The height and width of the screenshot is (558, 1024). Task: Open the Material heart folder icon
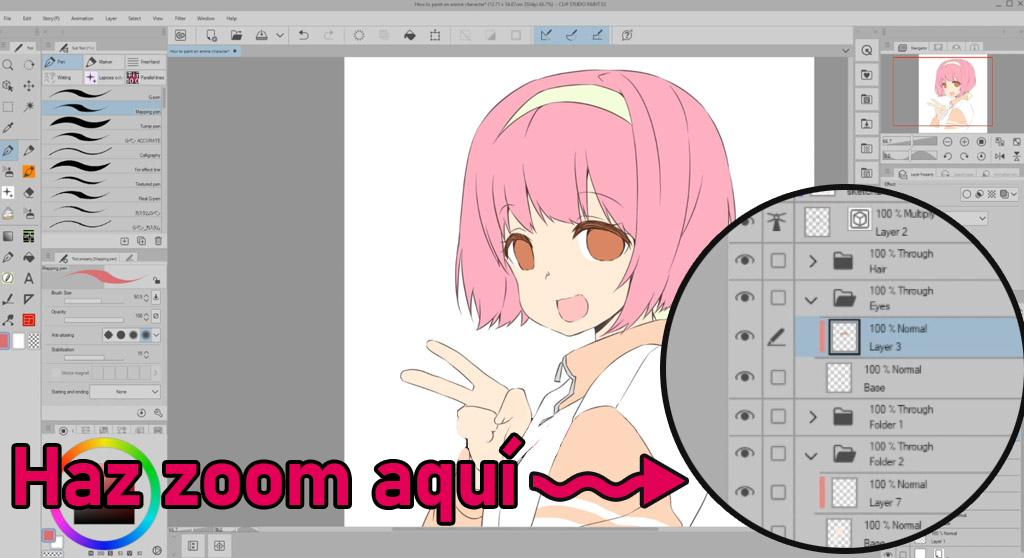[867, 74]
